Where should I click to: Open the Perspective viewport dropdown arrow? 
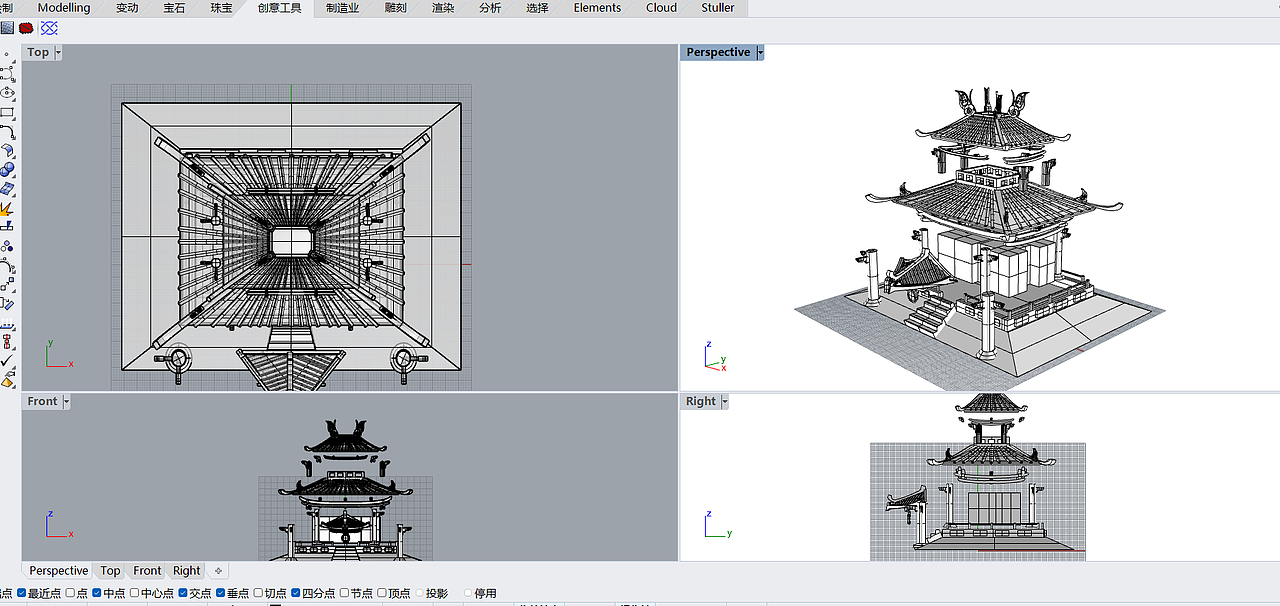pos(760,52)
